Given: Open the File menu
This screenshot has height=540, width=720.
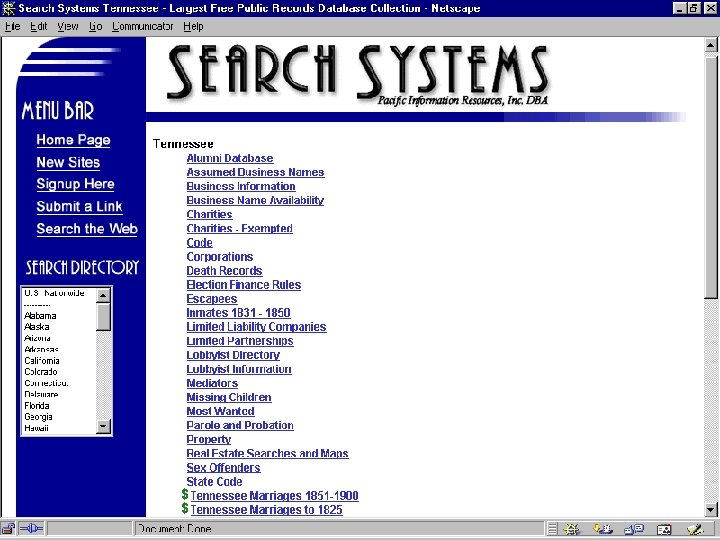Looking at the screenshot, I should [12, 27].
